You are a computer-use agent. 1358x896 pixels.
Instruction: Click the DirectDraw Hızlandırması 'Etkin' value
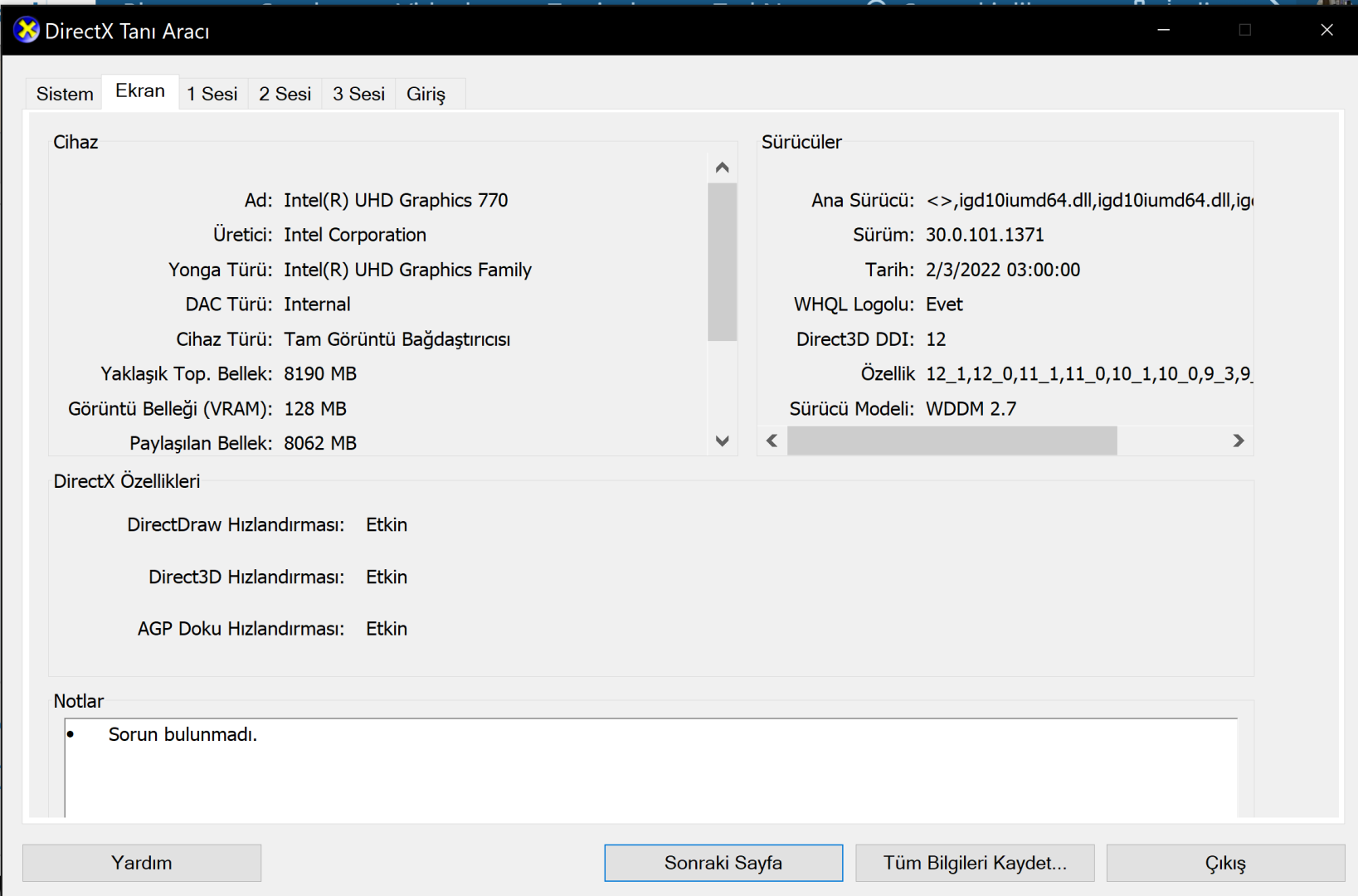[x=387, y=525]
